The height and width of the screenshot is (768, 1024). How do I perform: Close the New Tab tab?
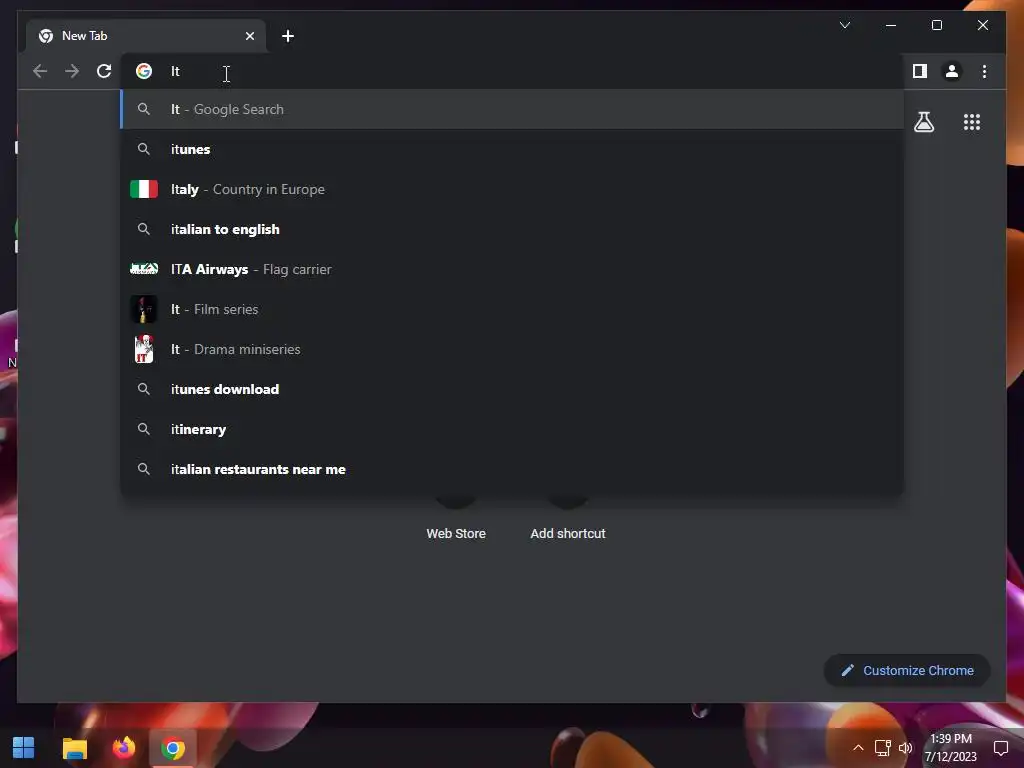point(249,36)
